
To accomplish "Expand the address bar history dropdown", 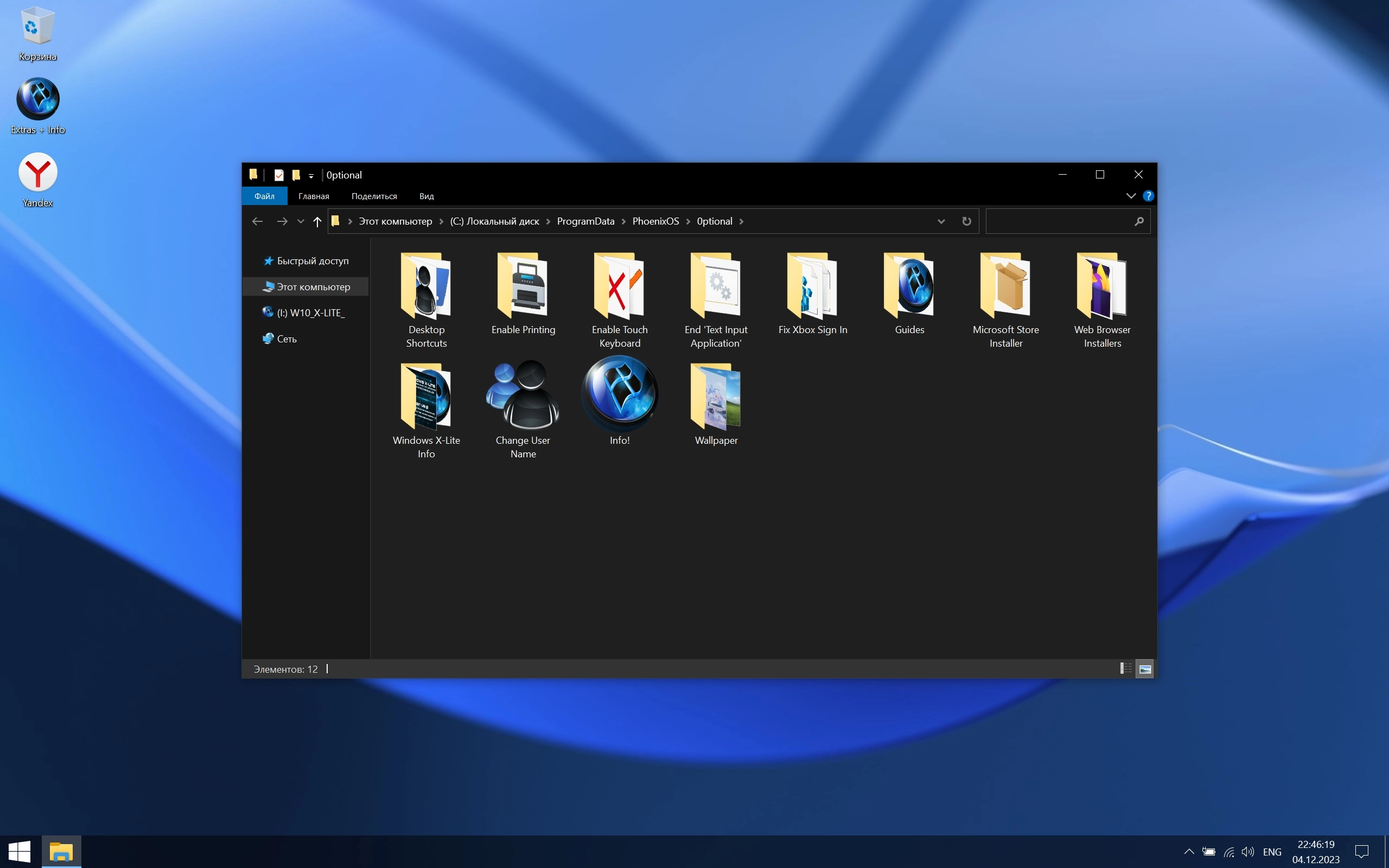I will (x=941, y=221).
